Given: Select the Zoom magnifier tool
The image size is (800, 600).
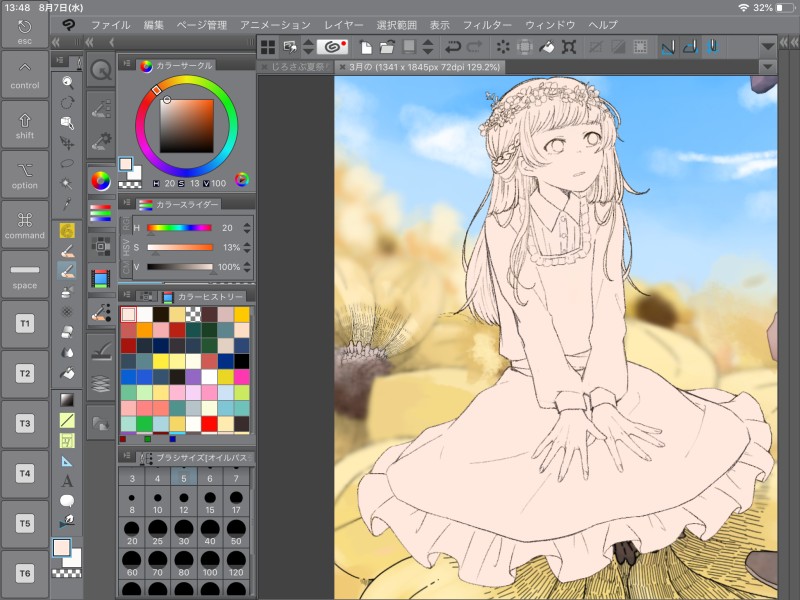Looking at the screenshot, I should (67, 82).
